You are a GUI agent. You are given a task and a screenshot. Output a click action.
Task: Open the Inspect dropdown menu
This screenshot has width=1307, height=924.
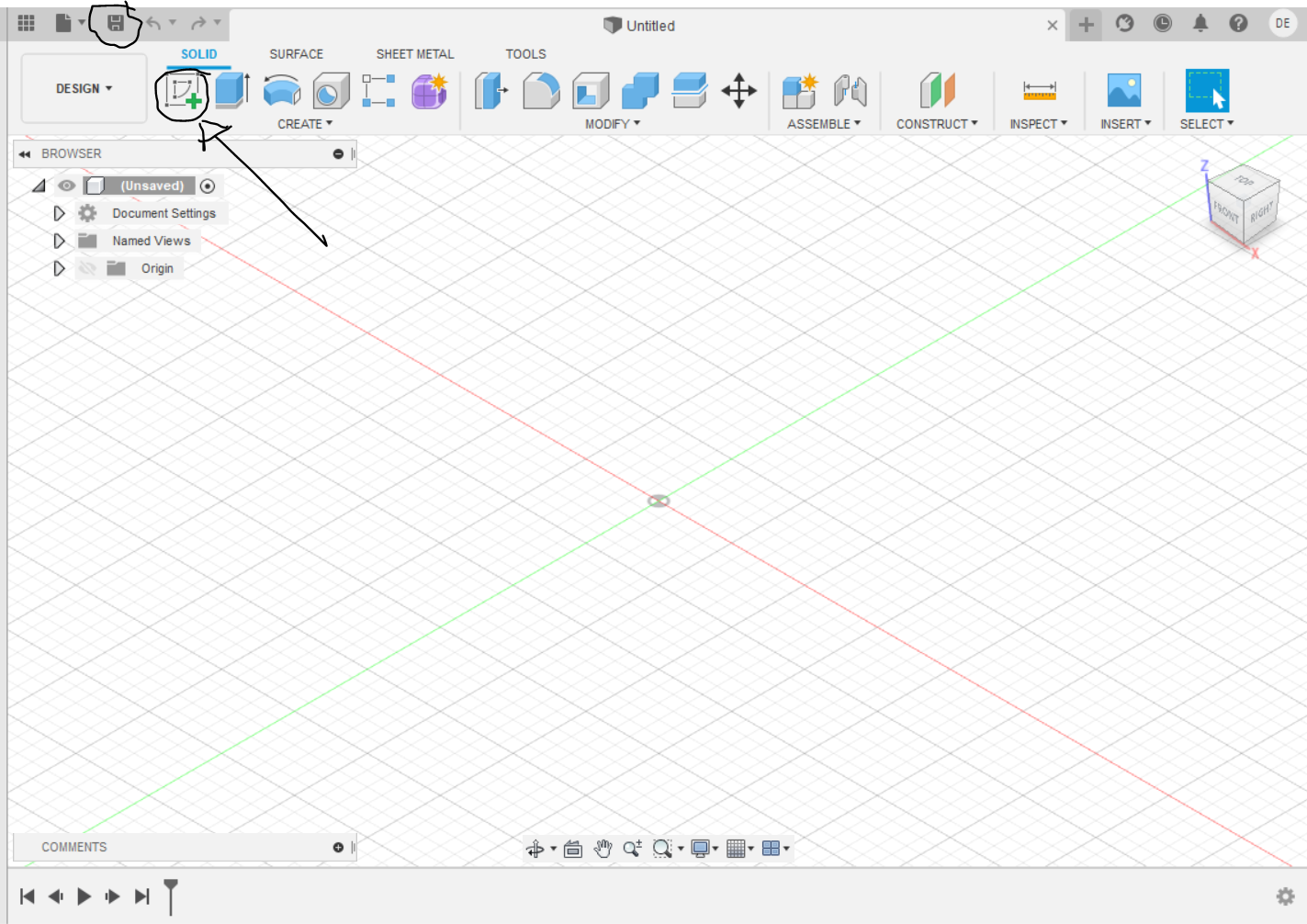pos(1038,124)
